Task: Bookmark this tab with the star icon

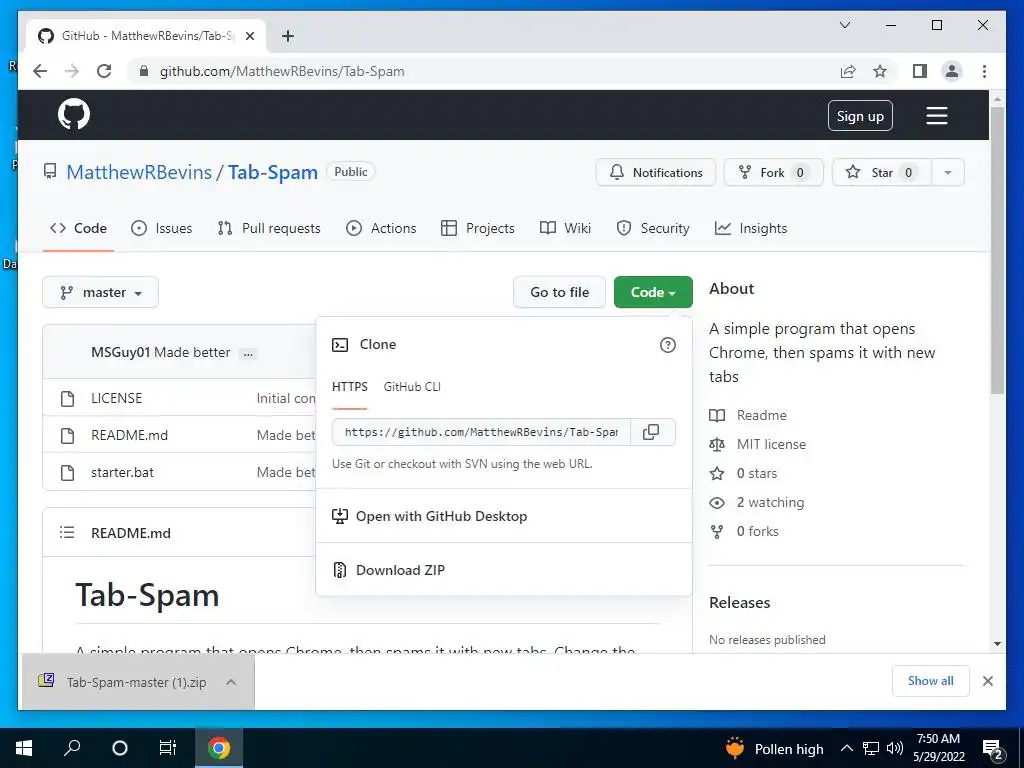Action: click(x=880, y=71)
